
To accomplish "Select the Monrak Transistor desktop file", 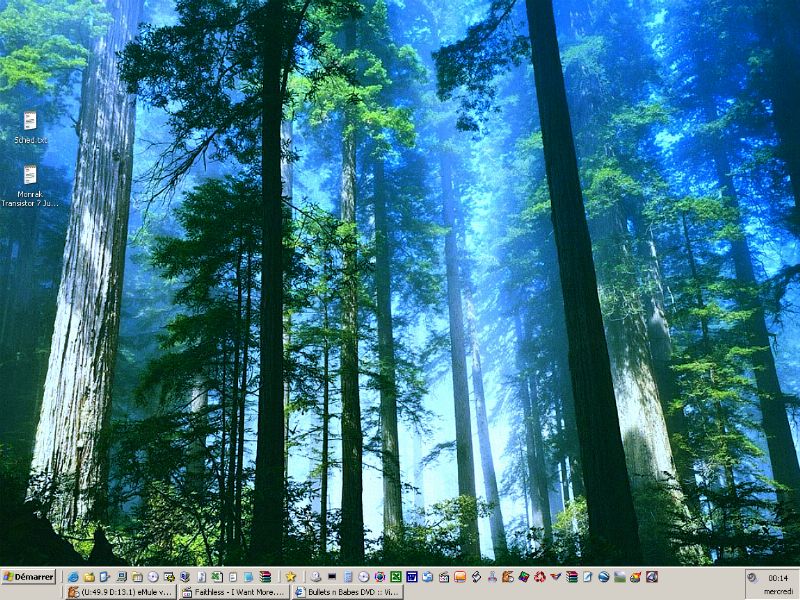I will 30,186.
